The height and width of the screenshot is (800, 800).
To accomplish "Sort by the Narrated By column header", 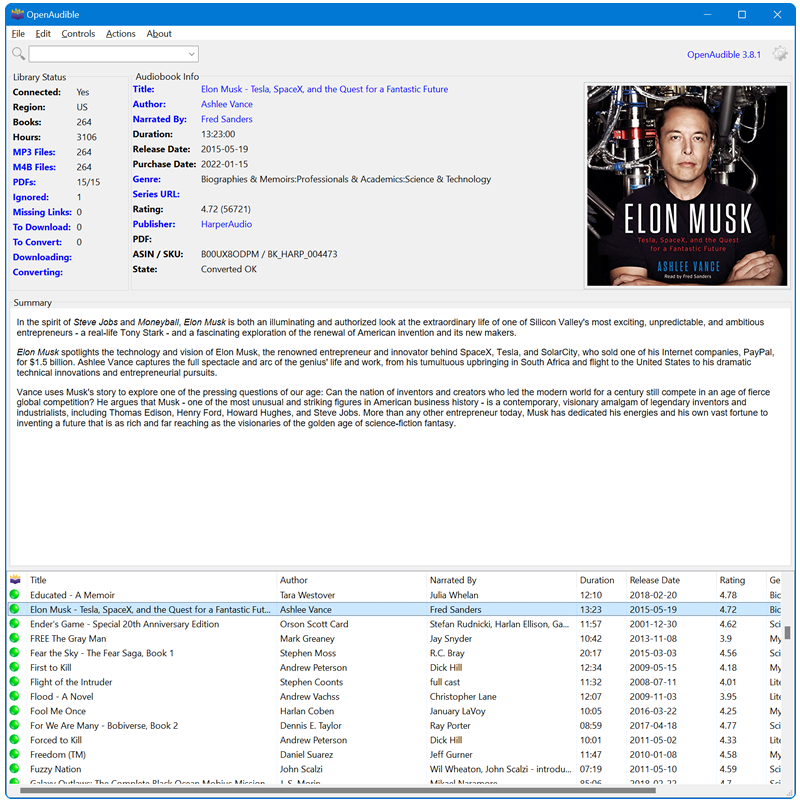I will [501, 580].
